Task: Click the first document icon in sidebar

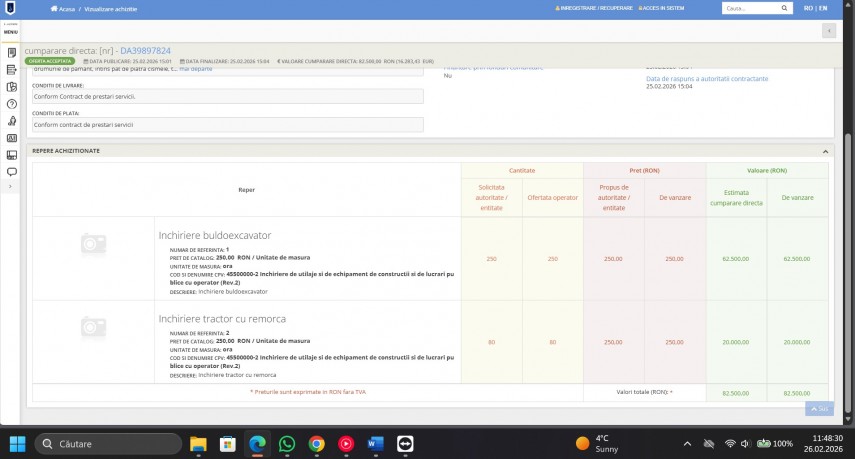Action: pyautogui.click(x=11, y=52)
